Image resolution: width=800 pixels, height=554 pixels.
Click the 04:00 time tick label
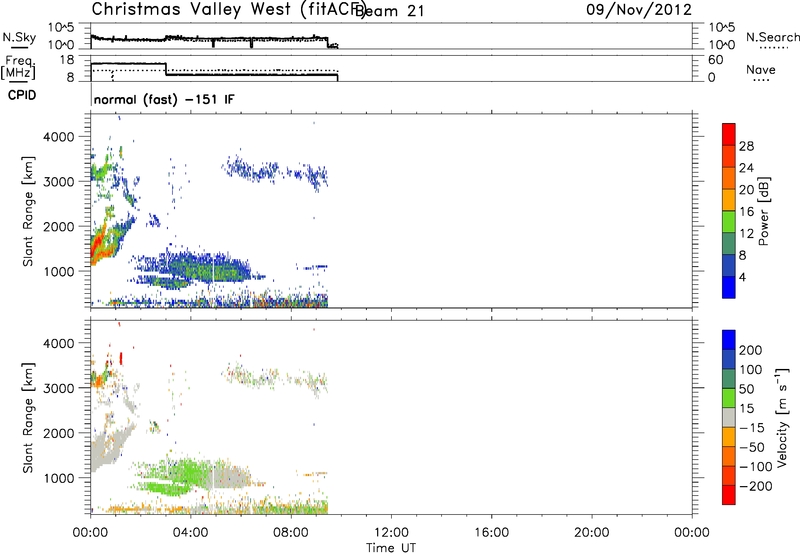point(191,533)
